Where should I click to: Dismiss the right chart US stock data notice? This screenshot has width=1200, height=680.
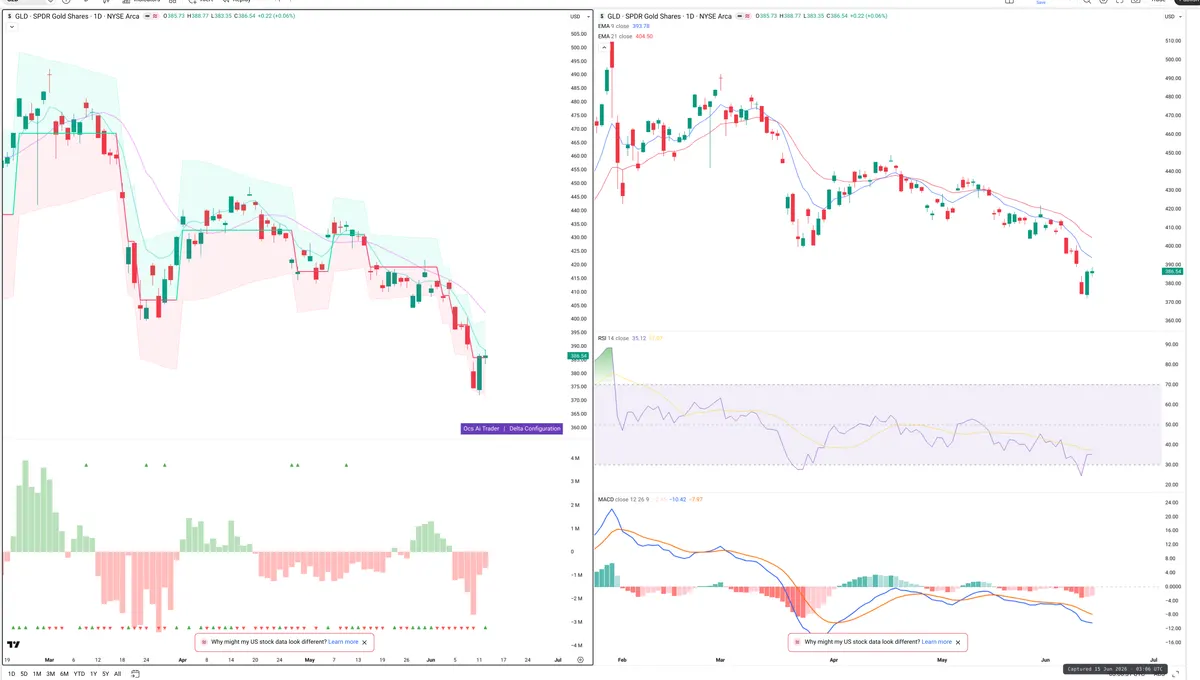click(959, 642)
